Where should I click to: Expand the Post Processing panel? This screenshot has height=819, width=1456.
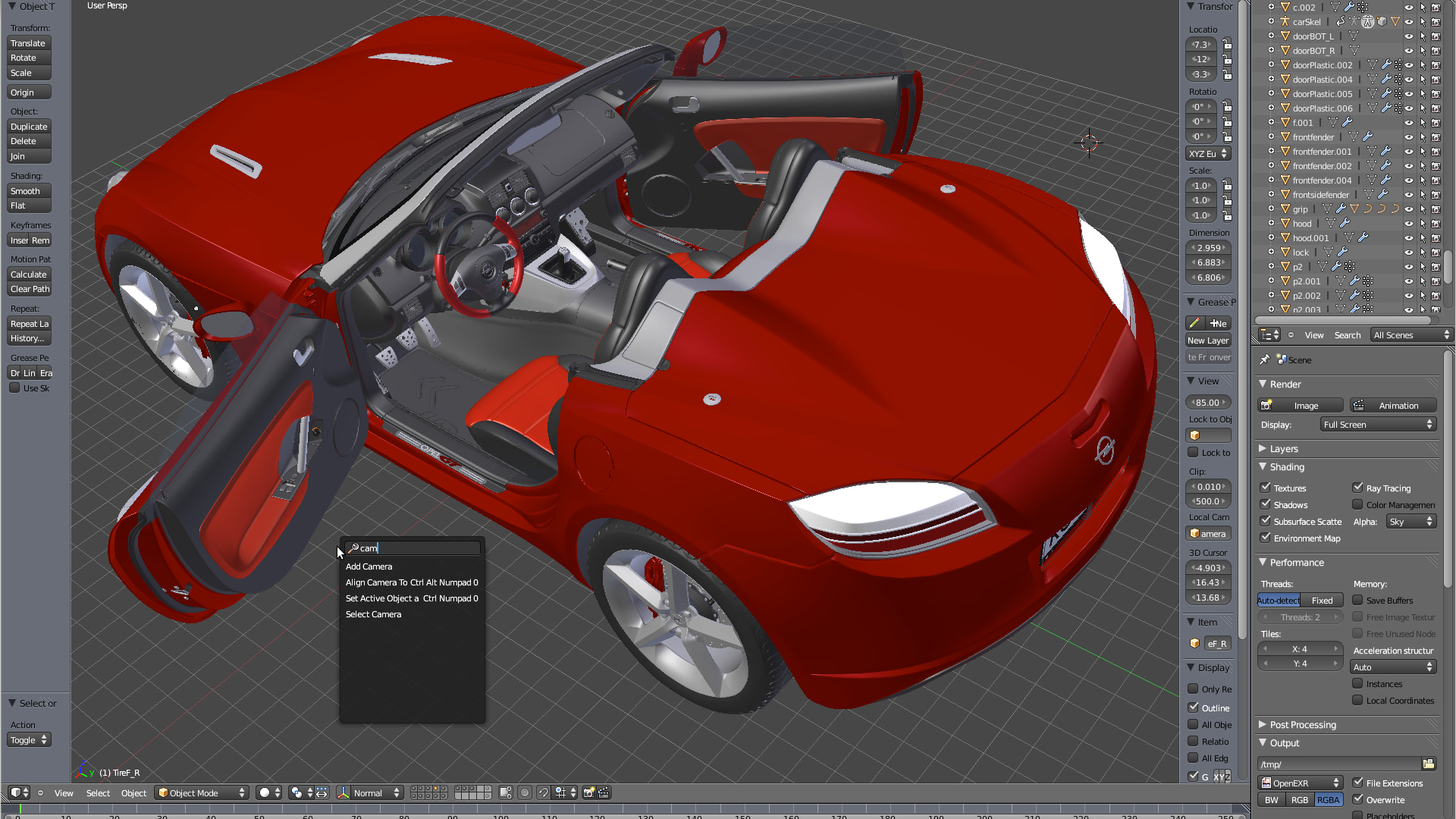pos(1302,724)
